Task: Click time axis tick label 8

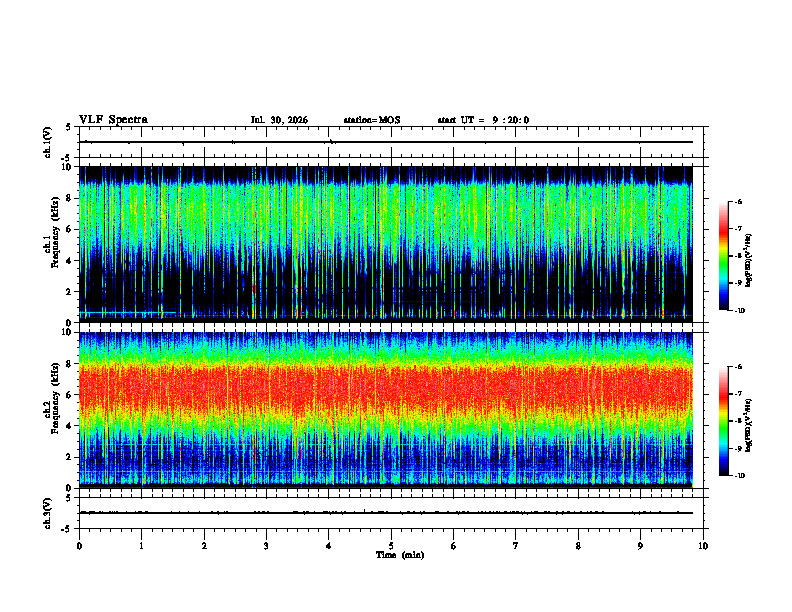Action: tap(578, 546)
